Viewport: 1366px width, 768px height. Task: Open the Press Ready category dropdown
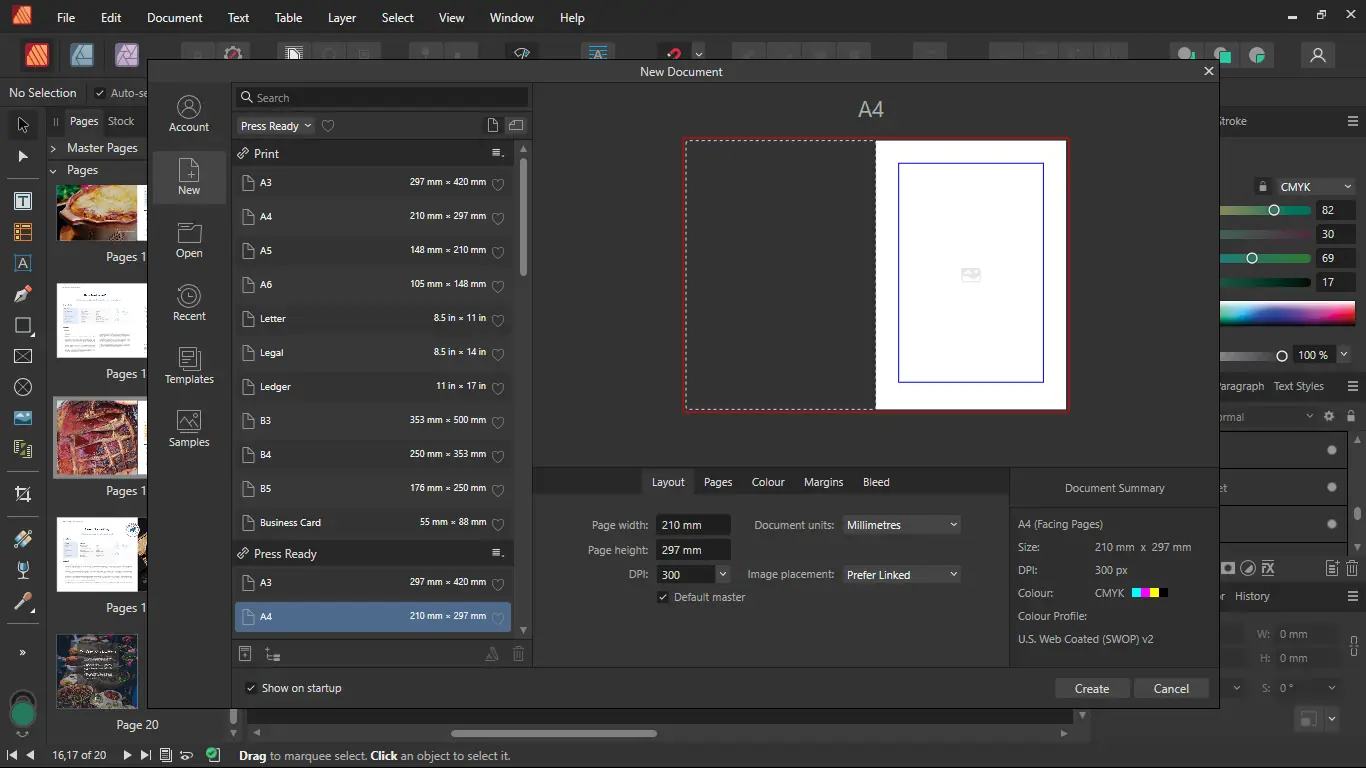pos(276,126)
